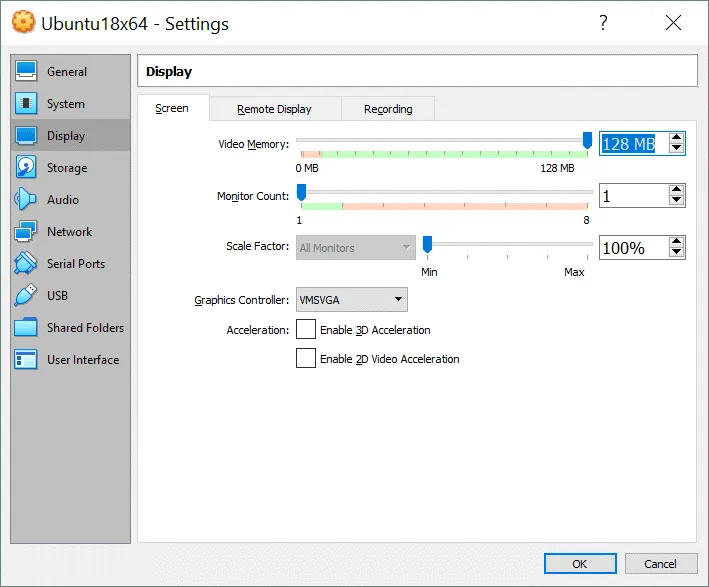This screenshot has height=587, width=709.
Task: Switch to the Remote Display tab
Action: [274, 109]
